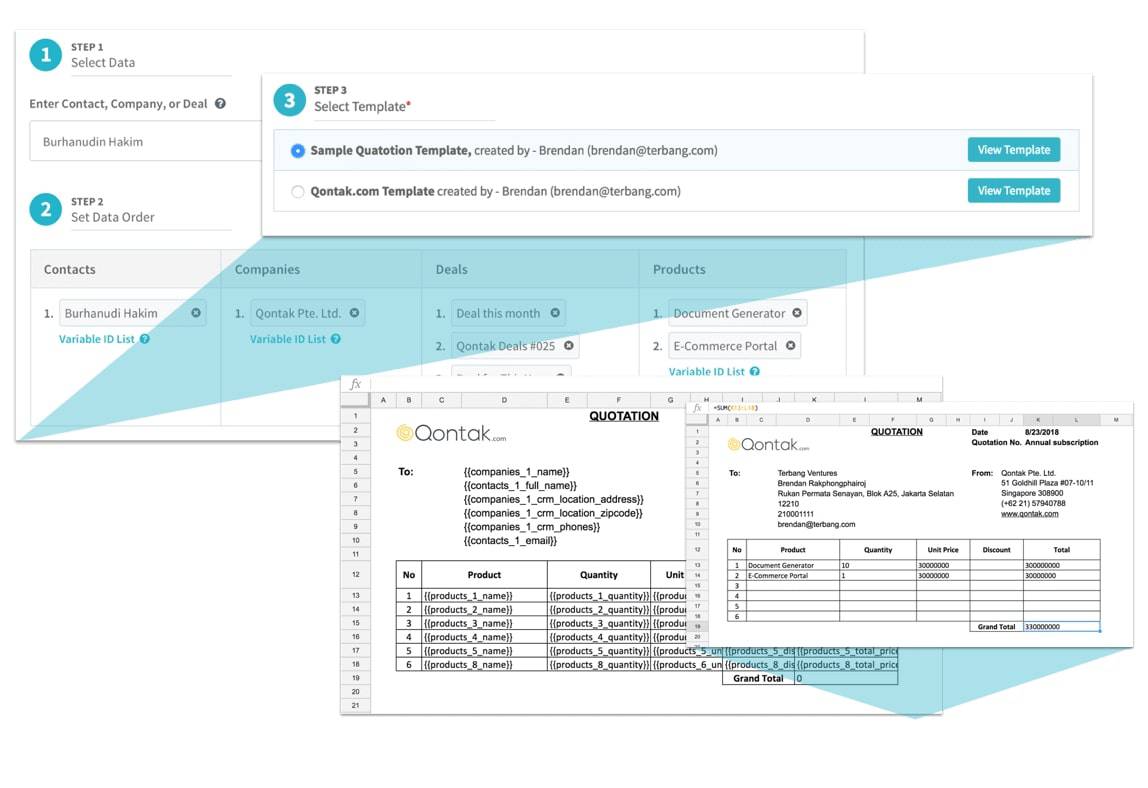The image size is (1148, 788).
Task: Click help icon next to Products Variable ID List
Action: (x=755, y=371)
